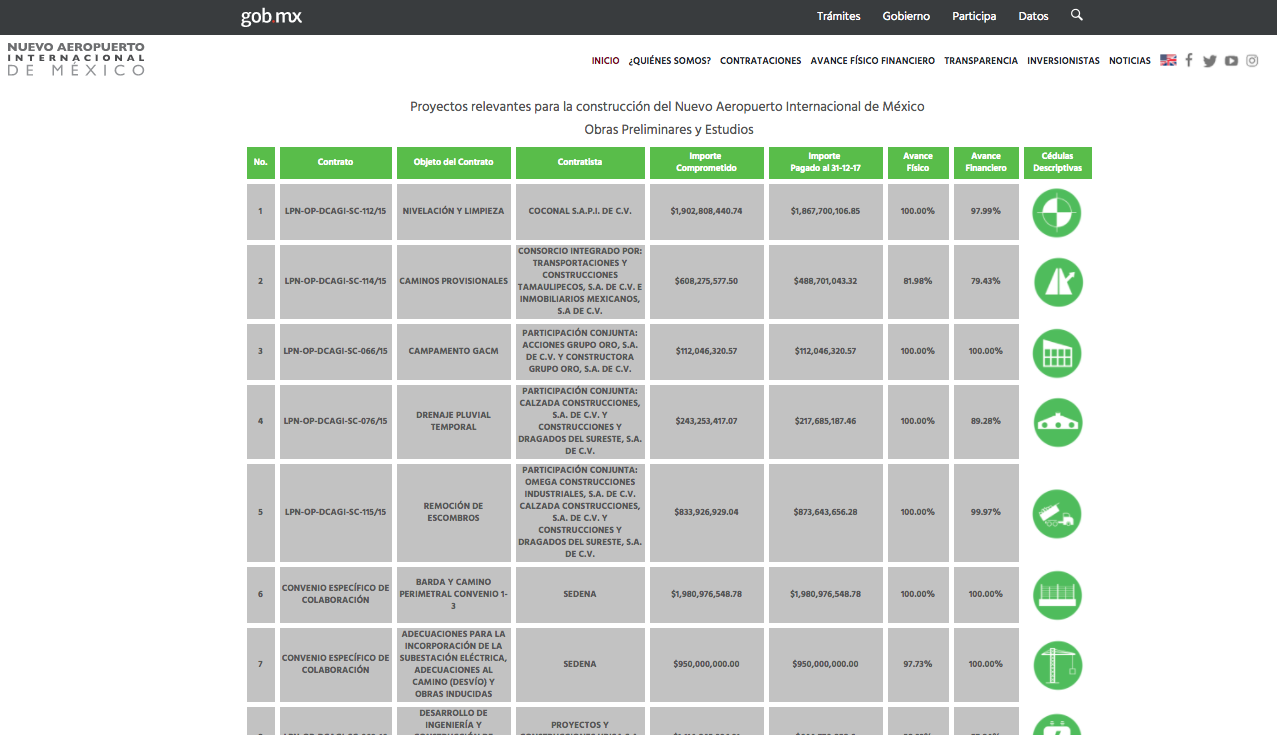Open cédula crane icon for Subestación Eléctrica row
Viewport: 1277px width, 735px height.
coord(1057,665)
